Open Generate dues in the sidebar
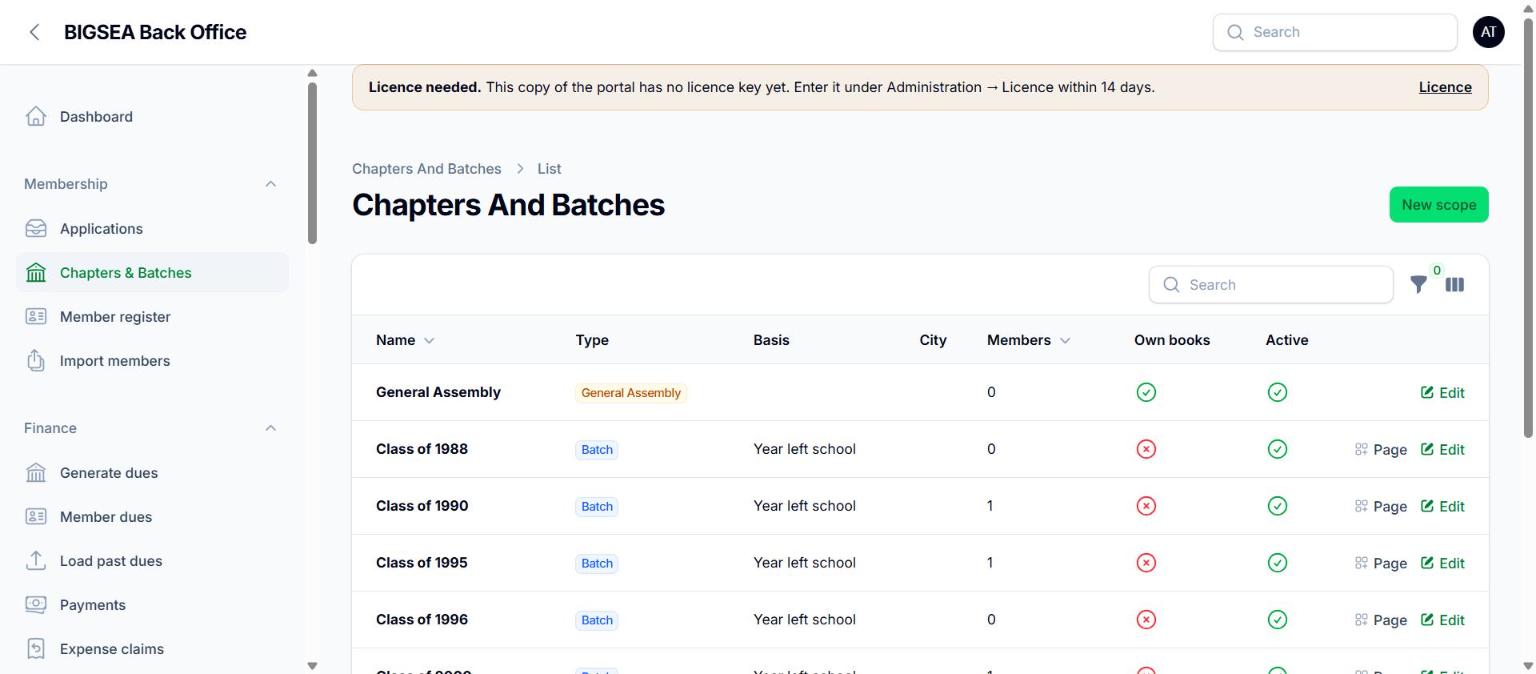The height and width of the screenshot is (674, 1536). (x=152, y=473)
